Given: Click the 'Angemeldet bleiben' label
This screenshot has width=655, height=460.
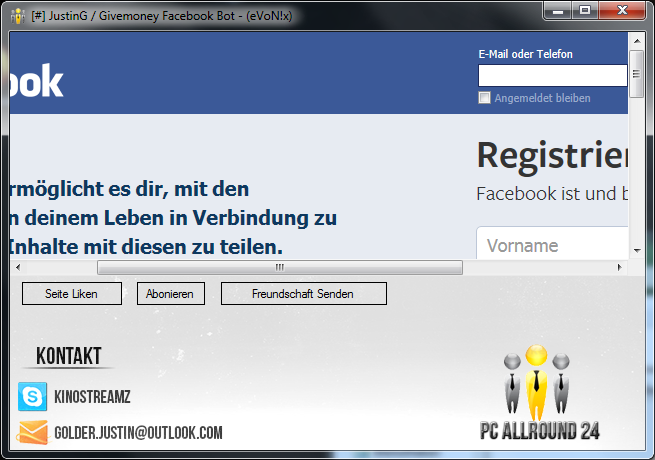Looking at the screenshot, I should pos(543,98).
